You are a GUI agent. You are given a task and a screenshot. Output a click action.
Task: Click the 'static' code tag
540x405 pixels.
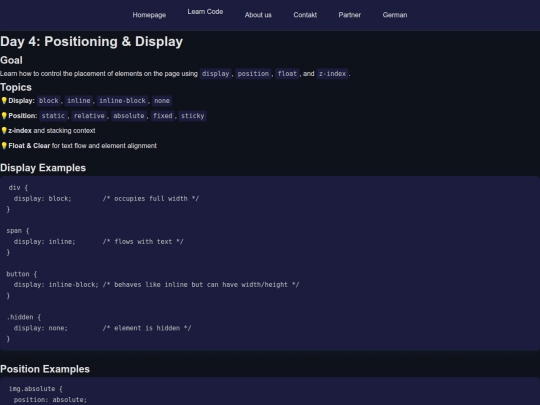point(53,116)
